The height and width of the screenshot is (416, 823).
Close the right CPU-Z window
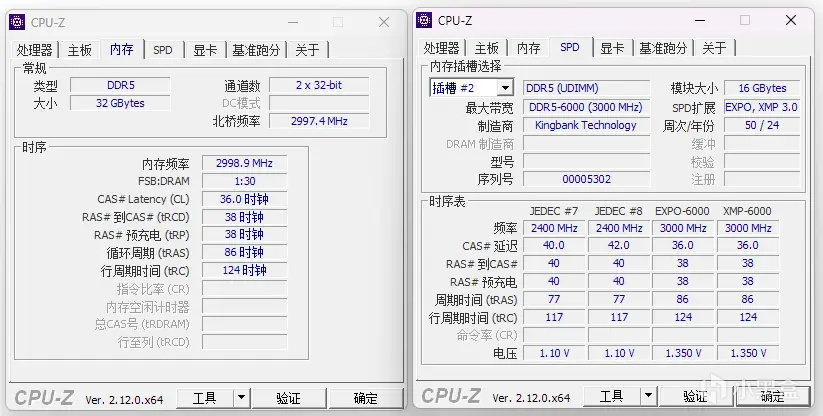coord(791,20)
